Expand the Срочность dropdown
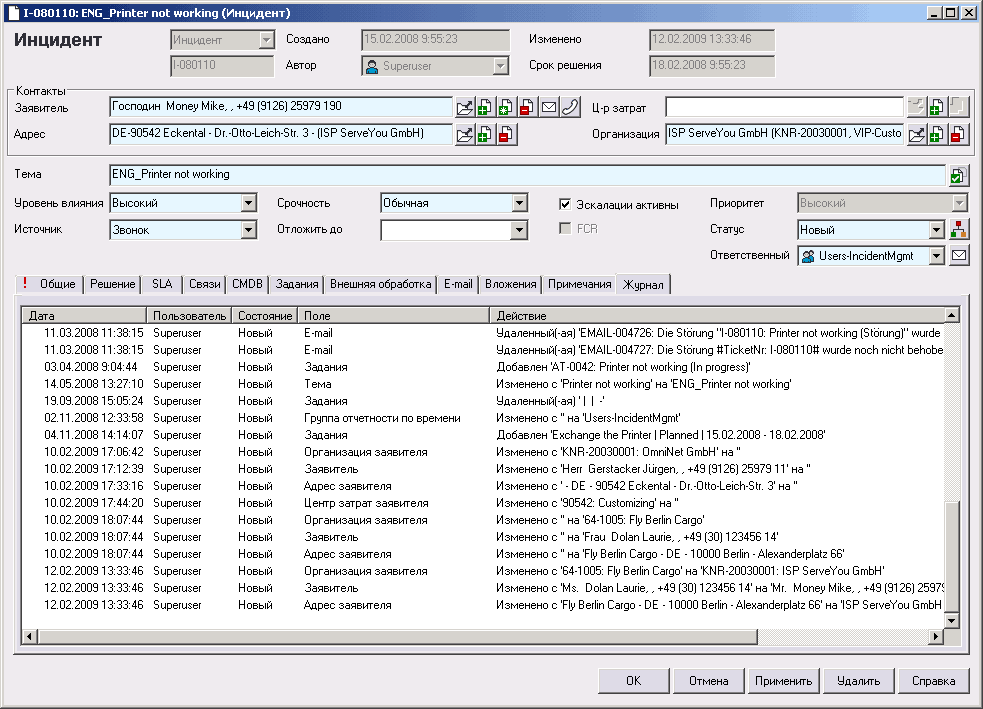This screenshot has height=709, width=983. click(519, 203)
